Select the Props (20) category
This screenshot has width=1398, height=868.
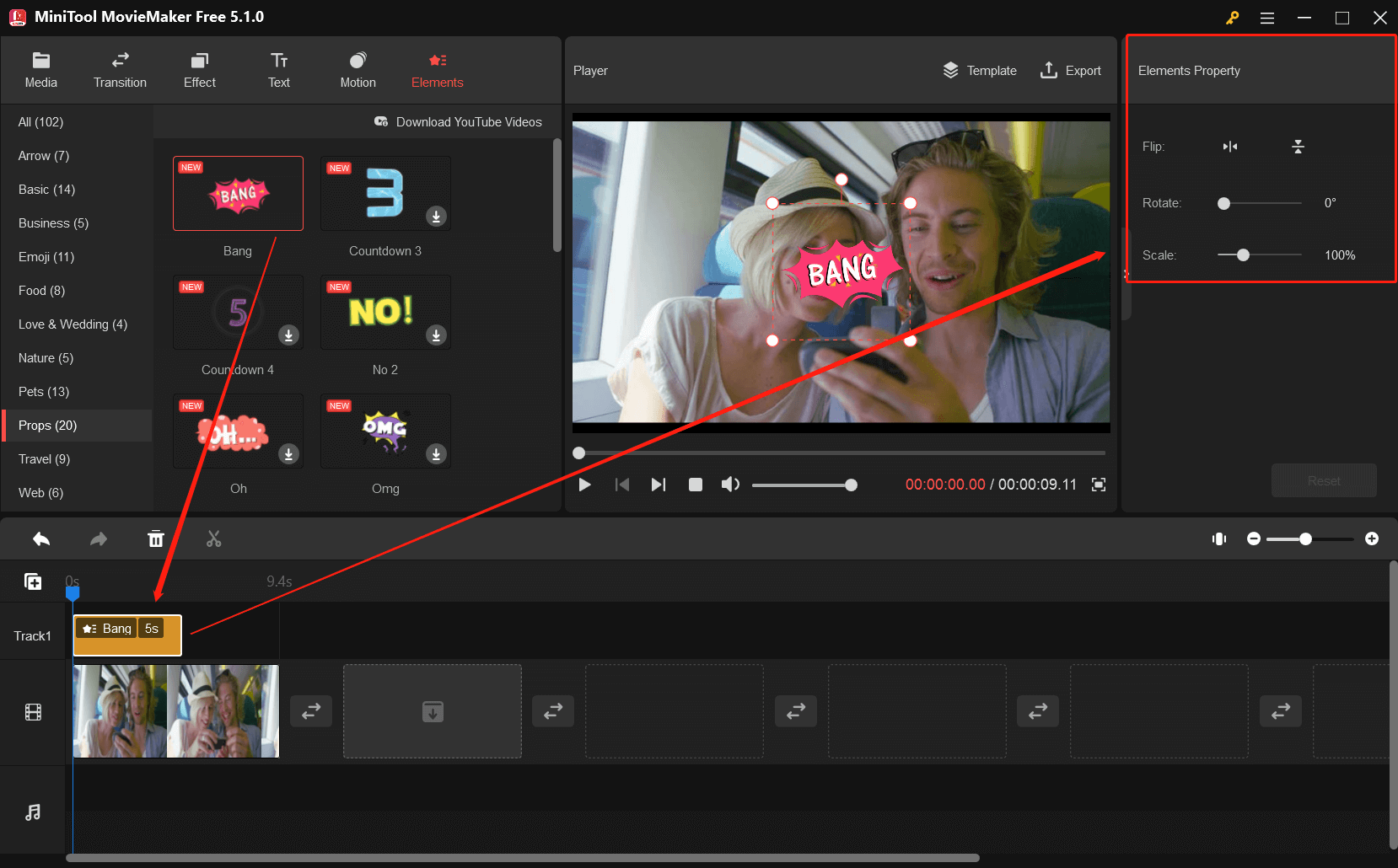click(x=77, y=426)
